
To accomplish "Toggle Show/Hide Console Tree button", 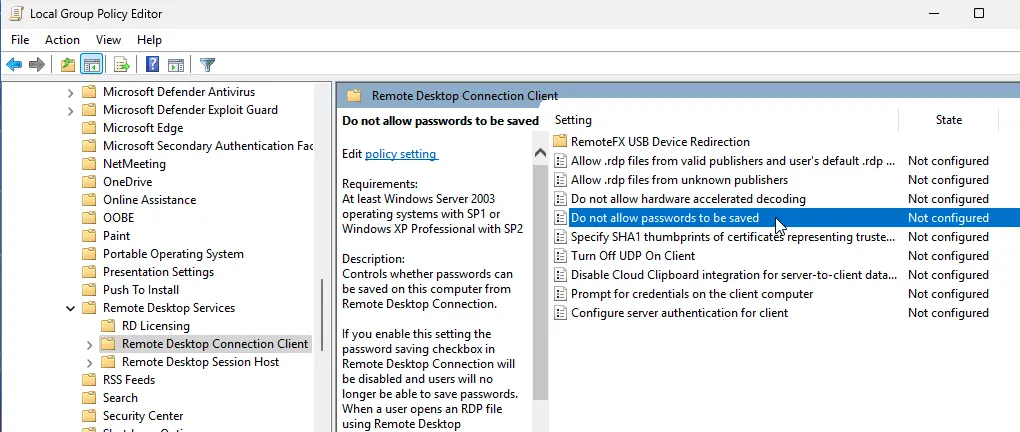I will [x=91, y=65].
